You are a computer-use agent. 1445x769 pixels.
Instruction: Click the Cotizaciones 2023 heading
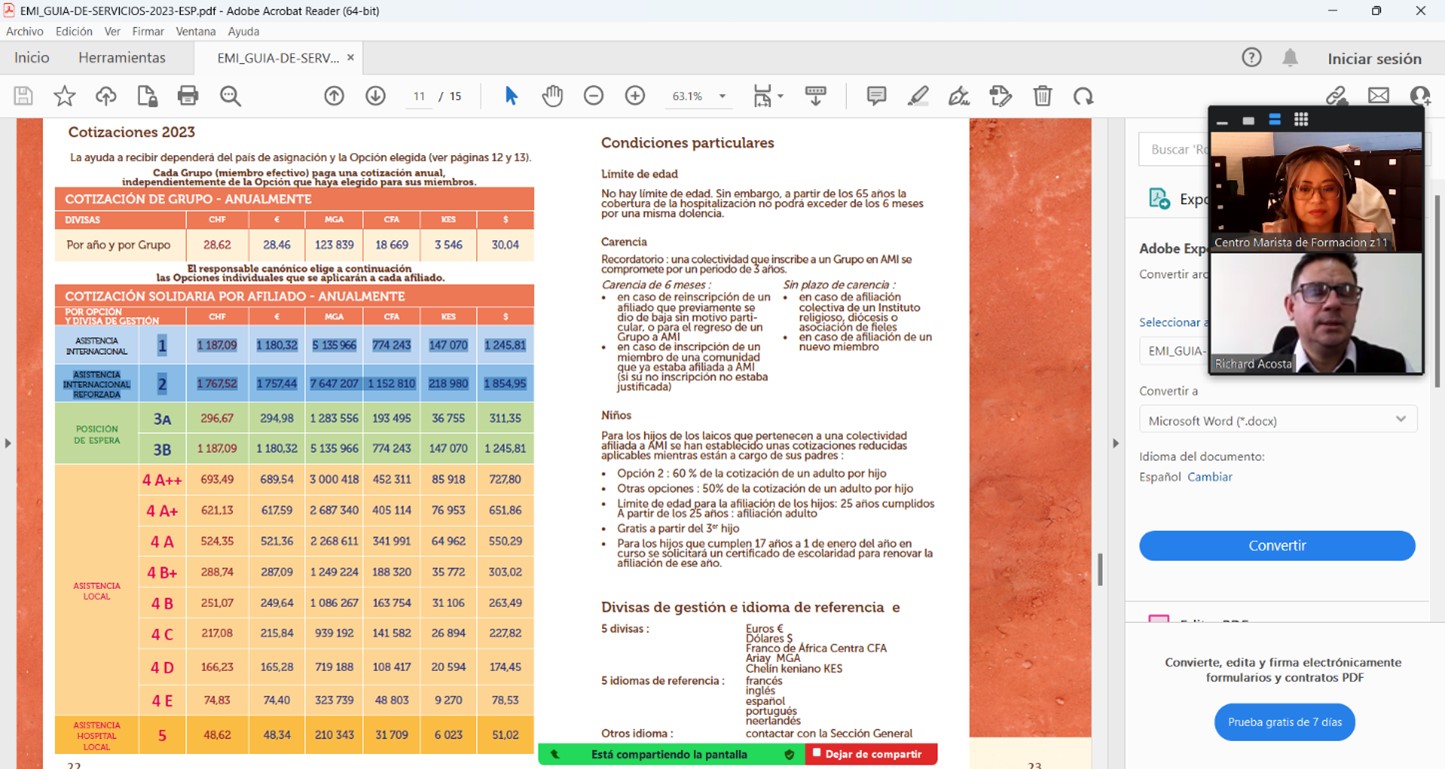(131, 132)
